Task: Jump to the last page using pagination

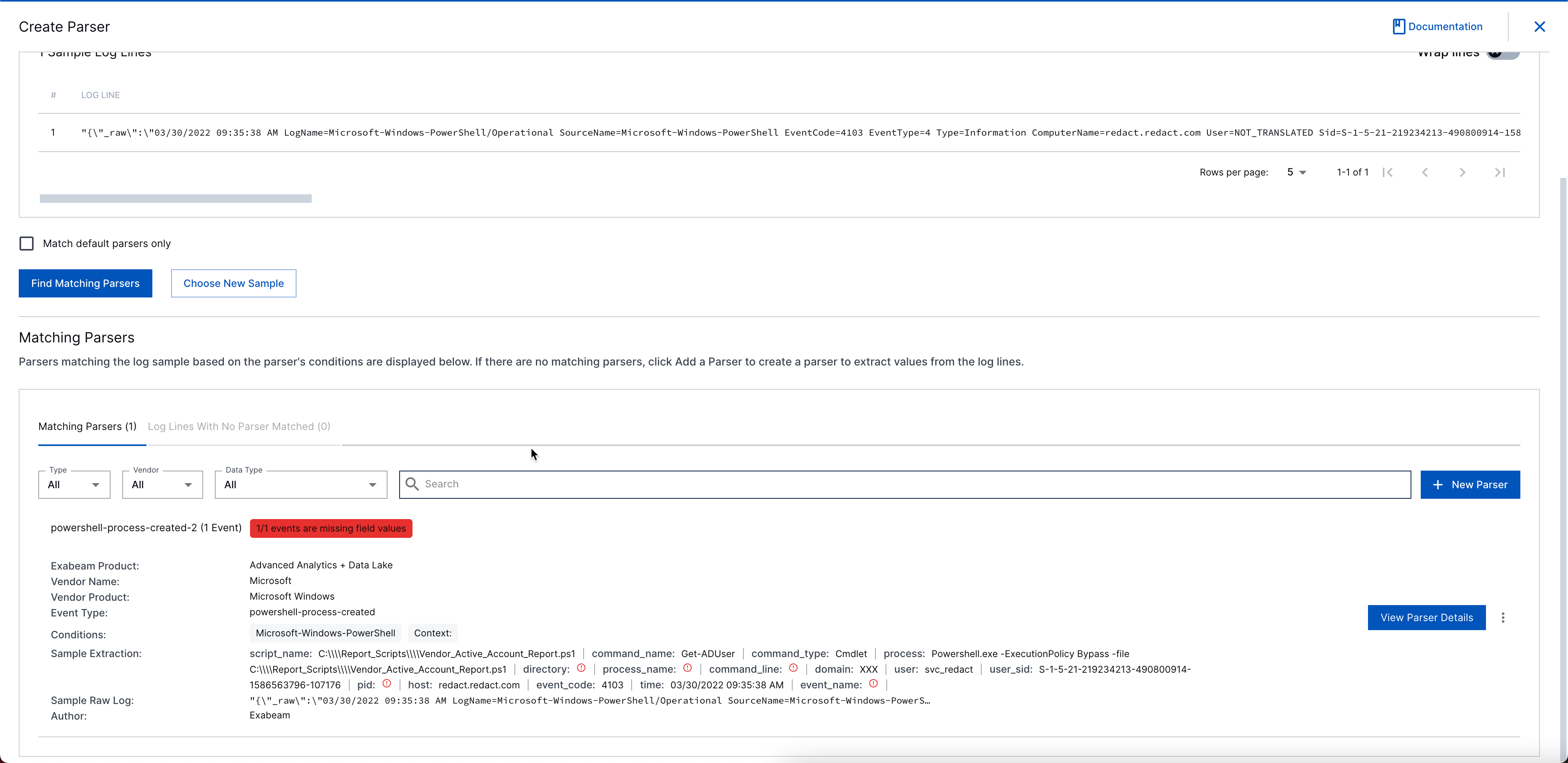Action: coord(1500,172)
